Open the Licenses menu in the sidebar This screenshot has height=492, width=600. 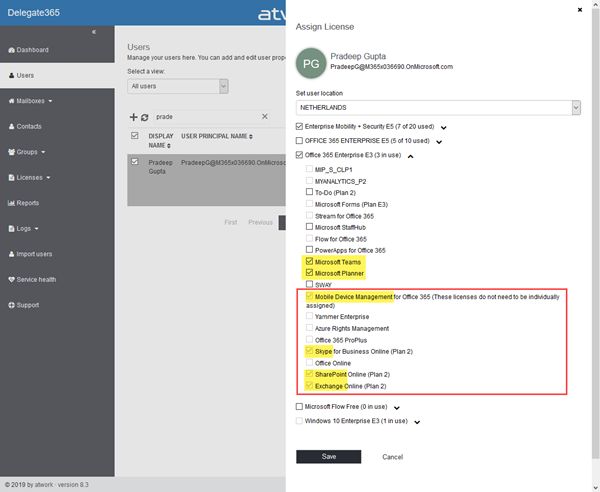(29, 178)
